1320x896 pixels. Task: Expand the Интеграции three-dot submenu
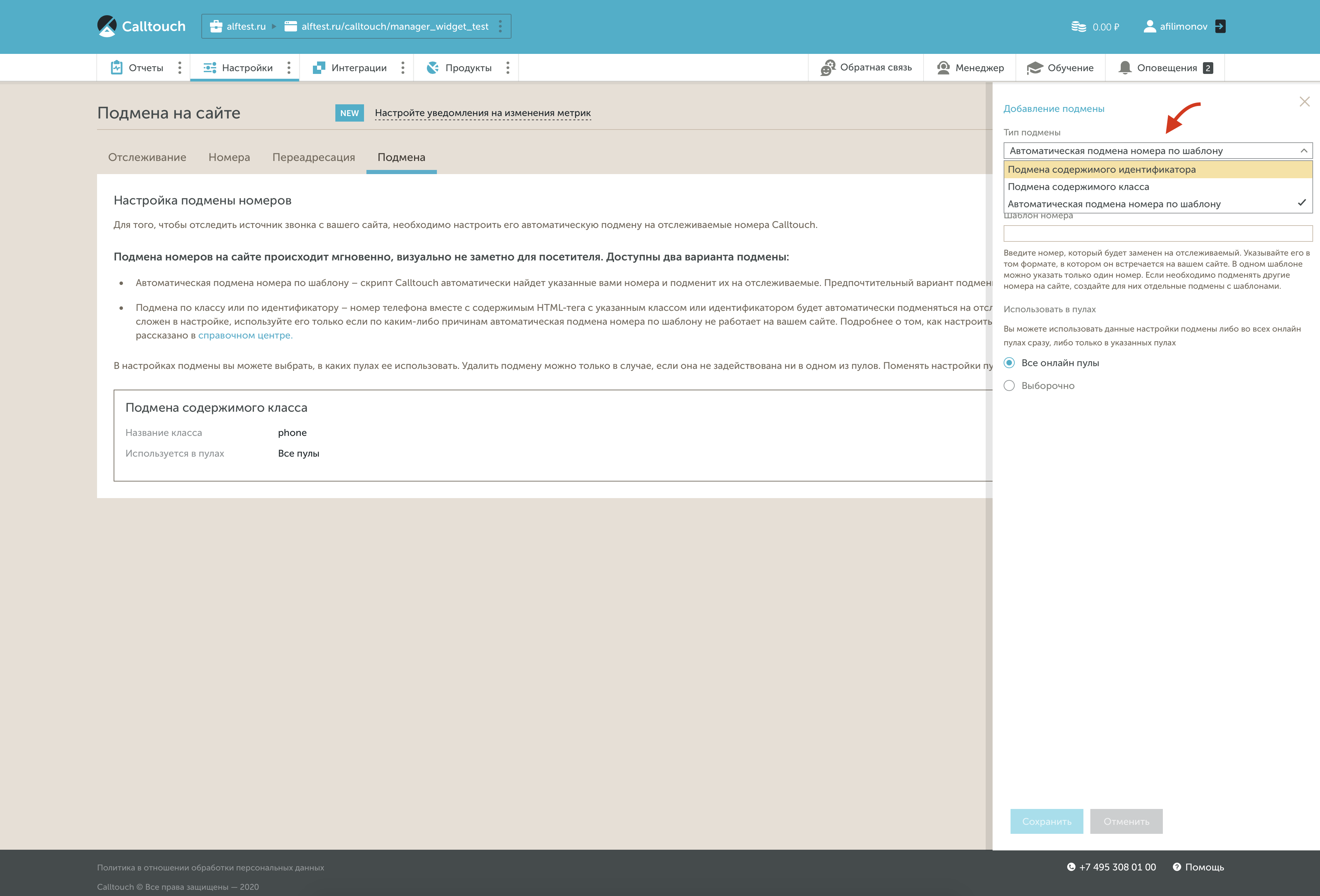click(403, 68)
